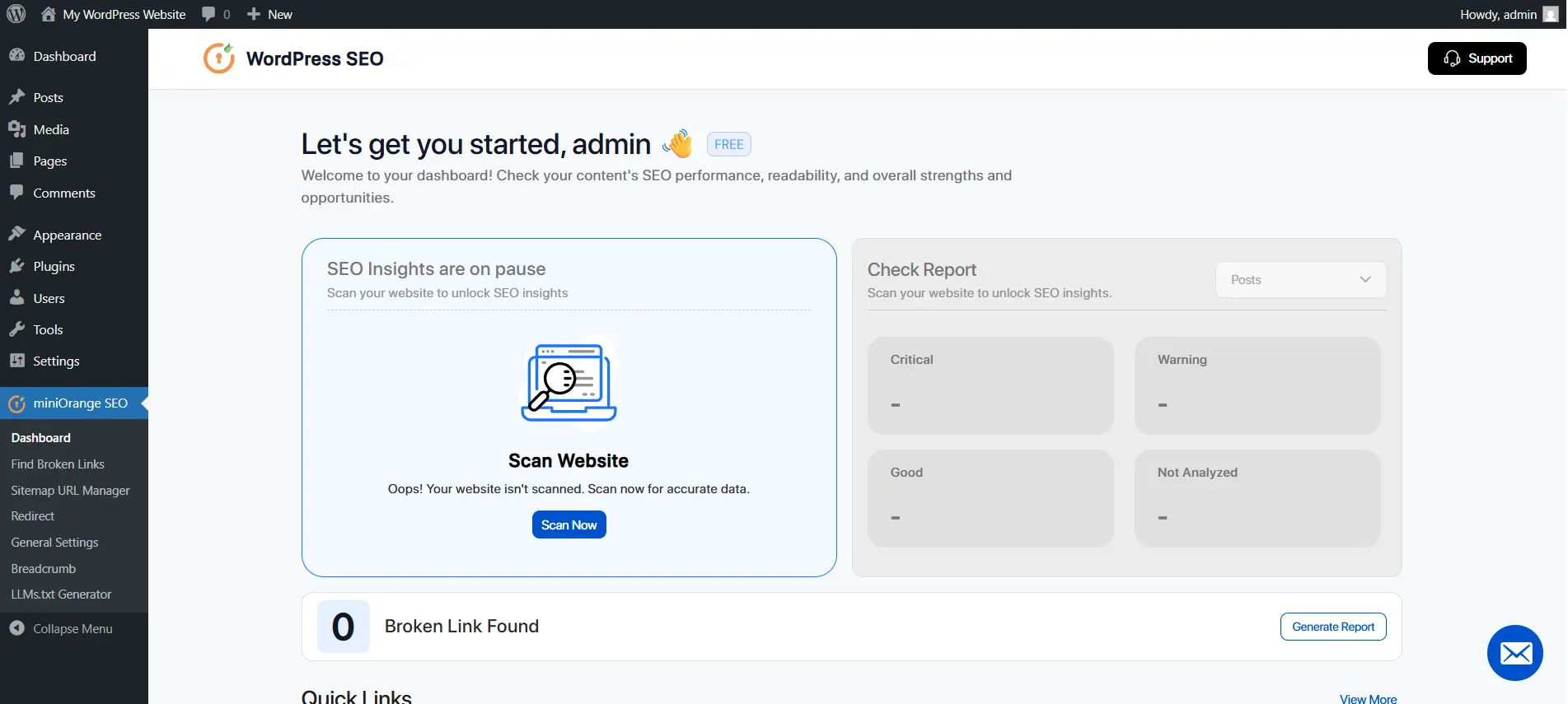Image resolution: width=1568 pixels, height=704 pixels.
Task: Click the miniOrange SEO orange icon in sidebar
Action: 17,403
